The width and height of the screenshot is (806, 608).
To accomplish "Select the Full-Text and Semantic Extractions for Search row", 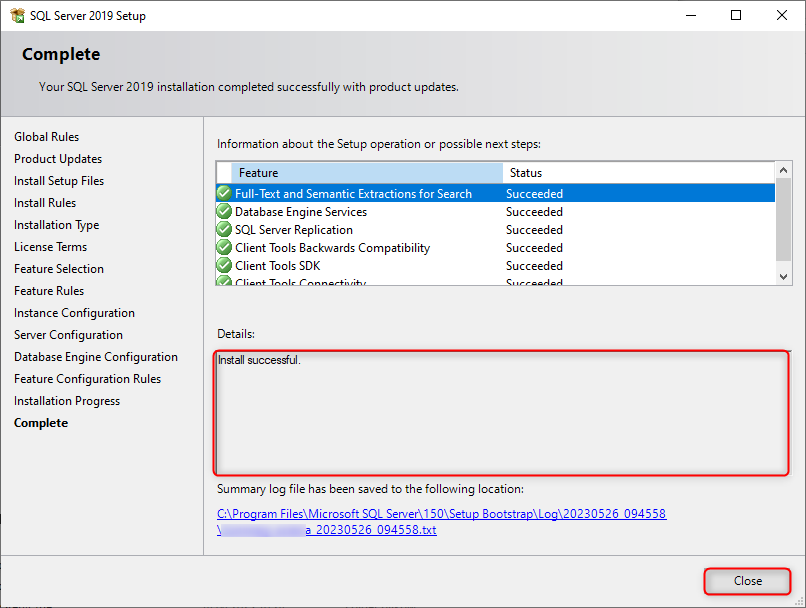I will (496, 193).
